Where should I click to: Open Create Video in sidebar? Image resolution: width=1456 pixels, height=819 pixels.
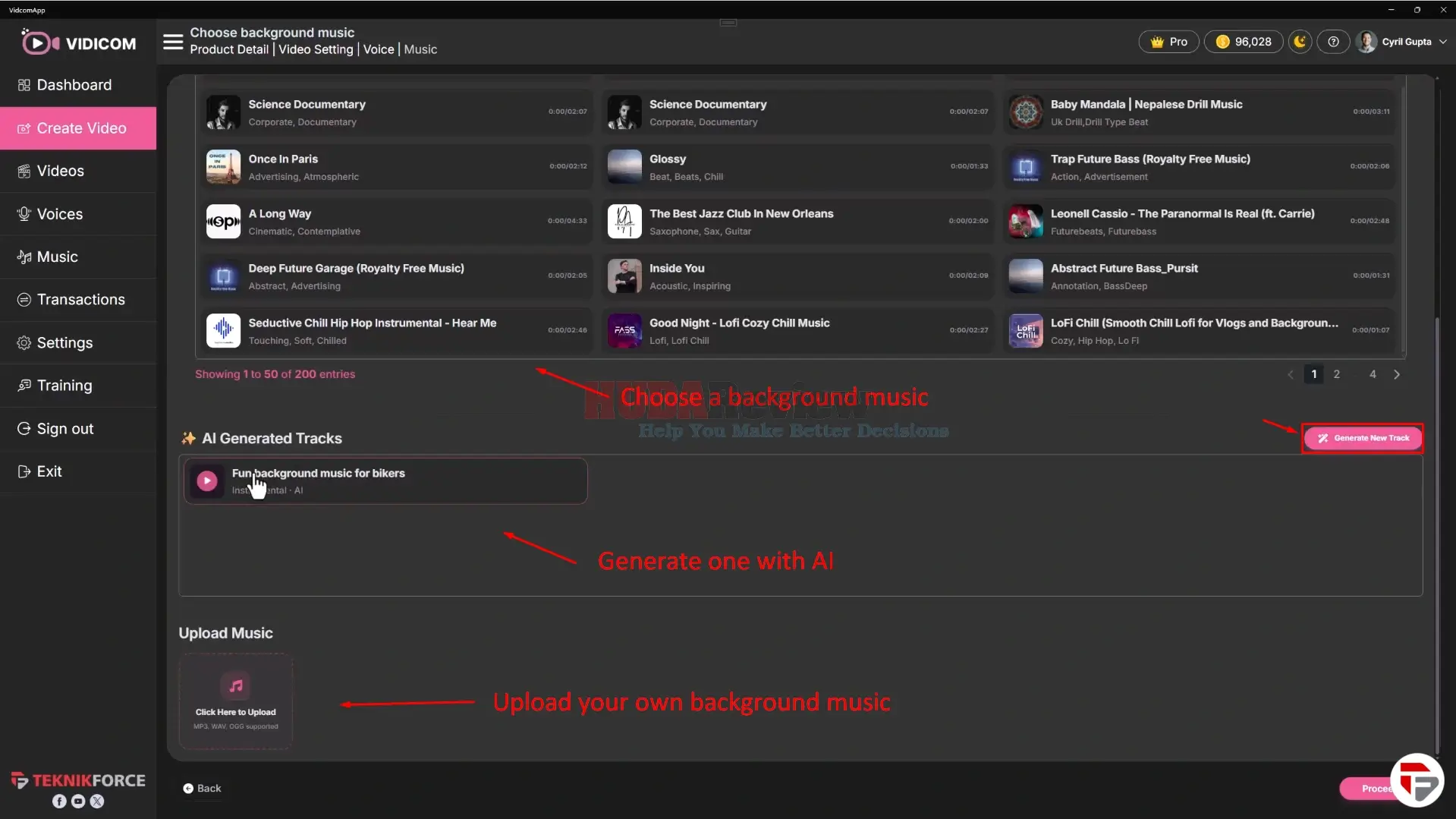coord(78,128)
